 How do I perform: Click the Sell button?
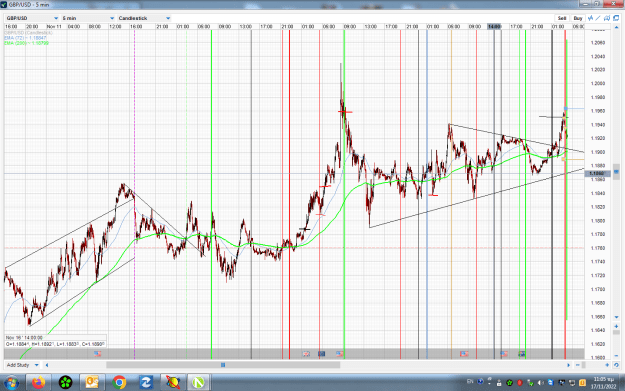point(562,18)
